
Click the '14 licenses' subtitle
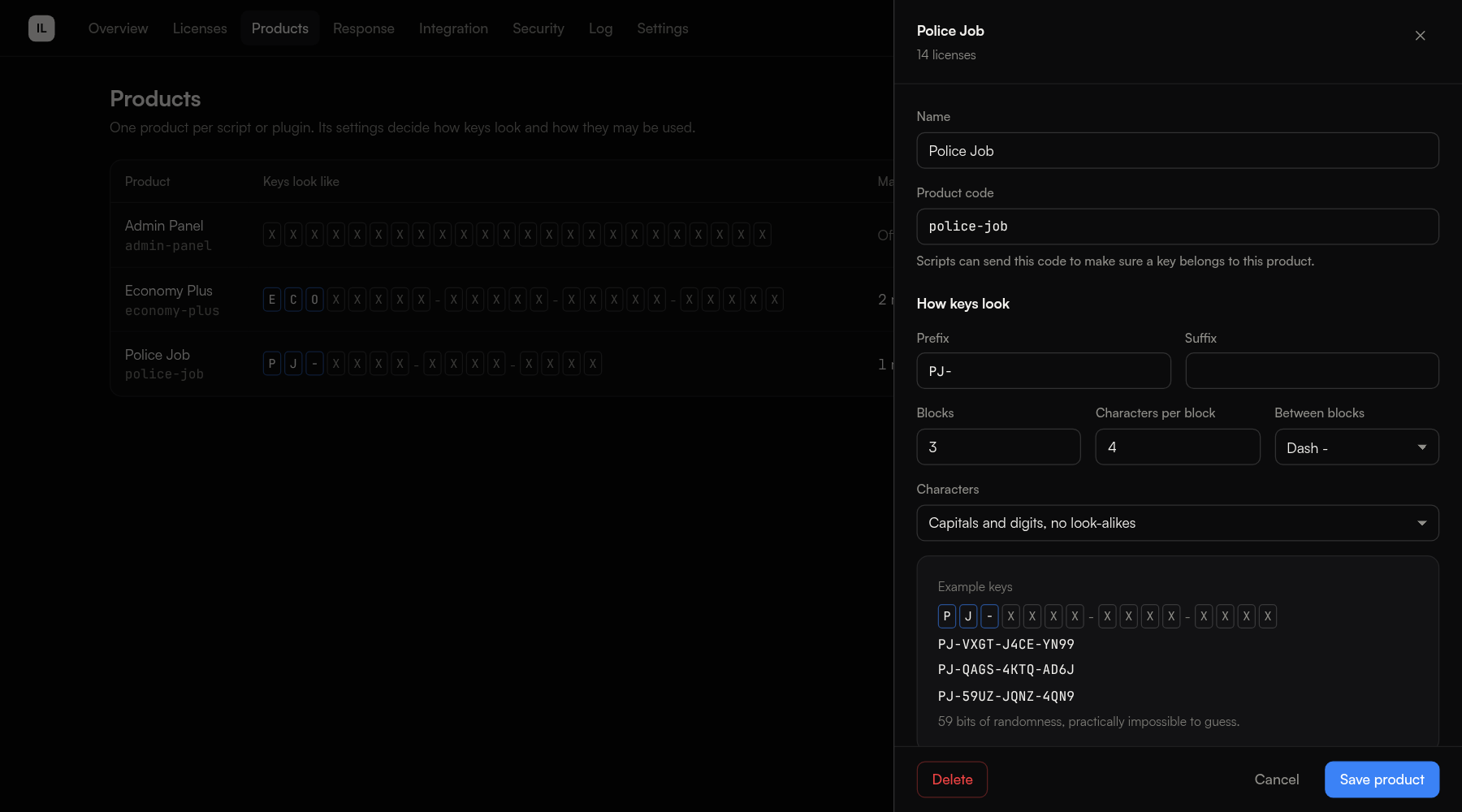[x=946, y=55]
